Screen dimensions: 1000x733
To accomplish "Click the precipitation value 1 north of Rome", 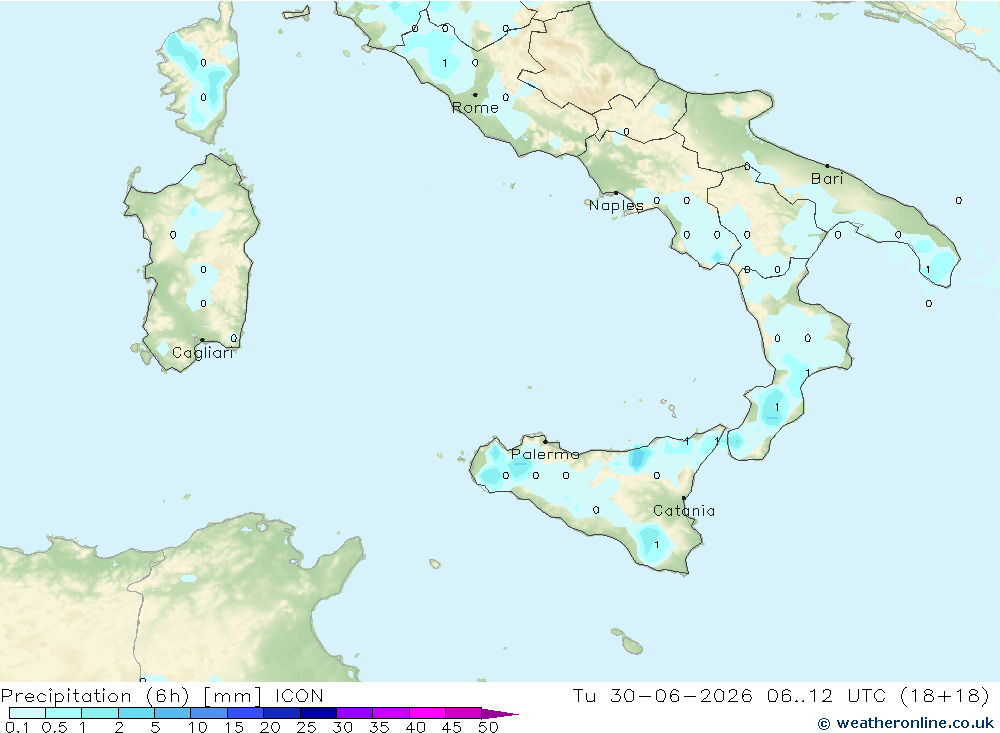I will coord(445,63).
